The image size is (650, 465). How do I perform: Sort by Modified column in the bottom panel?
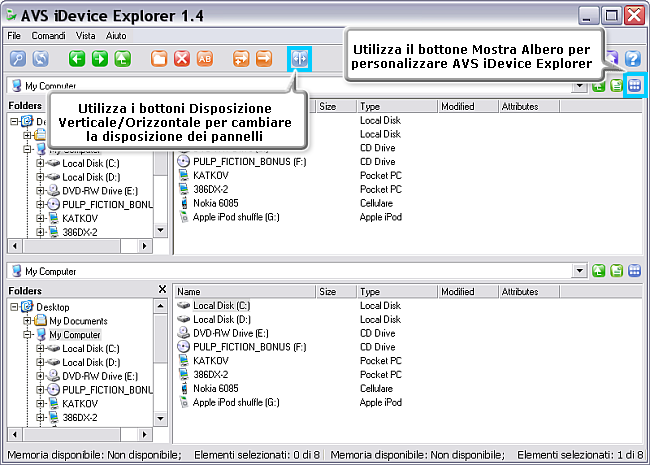[x=468, y=292]
